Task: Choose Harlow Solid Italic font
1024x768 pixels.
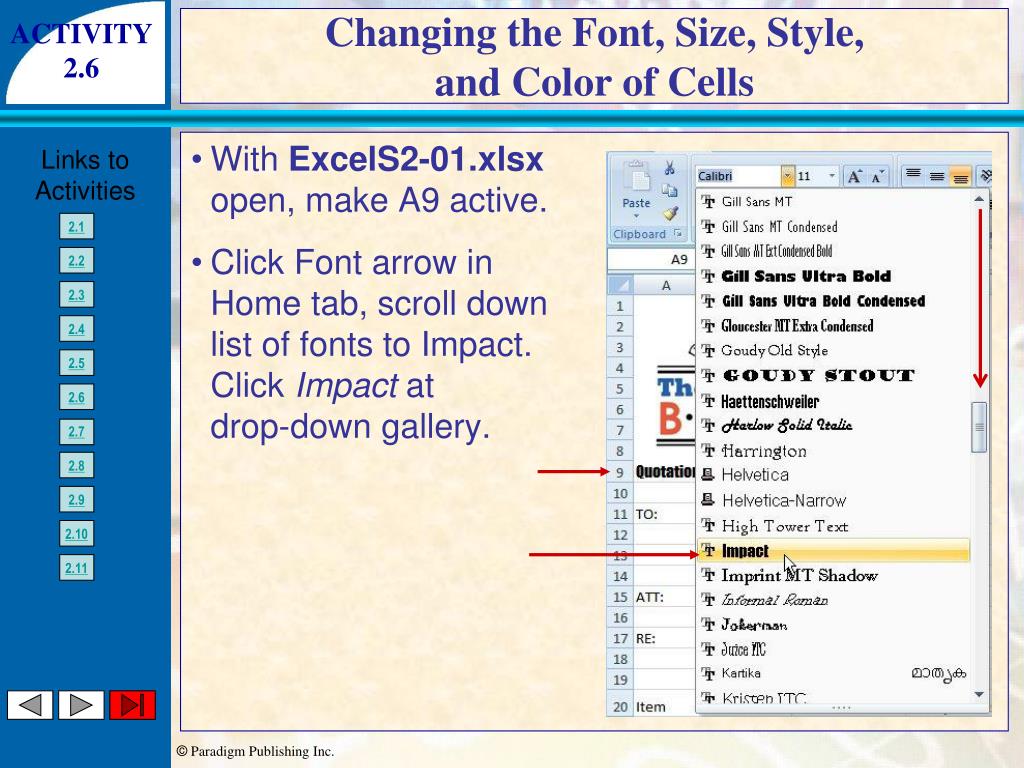Action: pyautogui.click(x=834, y=426)
